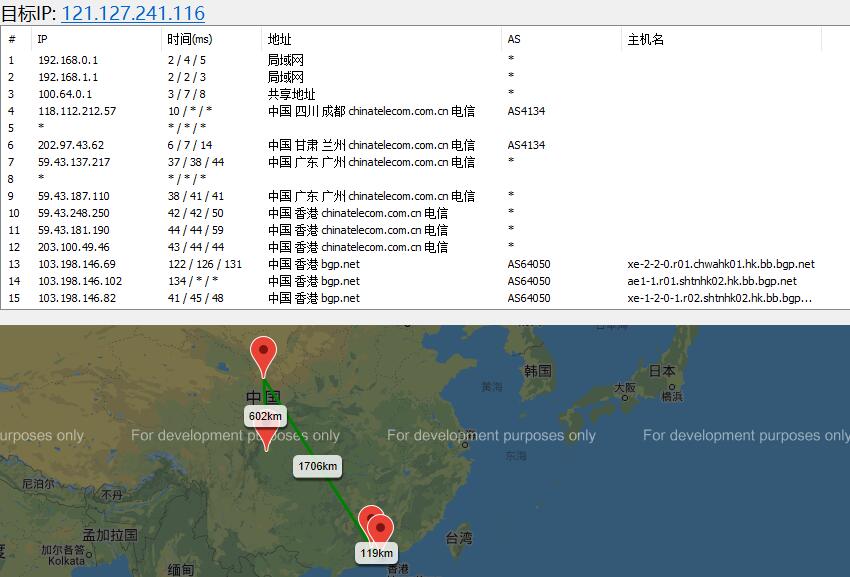Click AS4134 in the hop 6 row

pyautogui.click(x=526, y=145)
